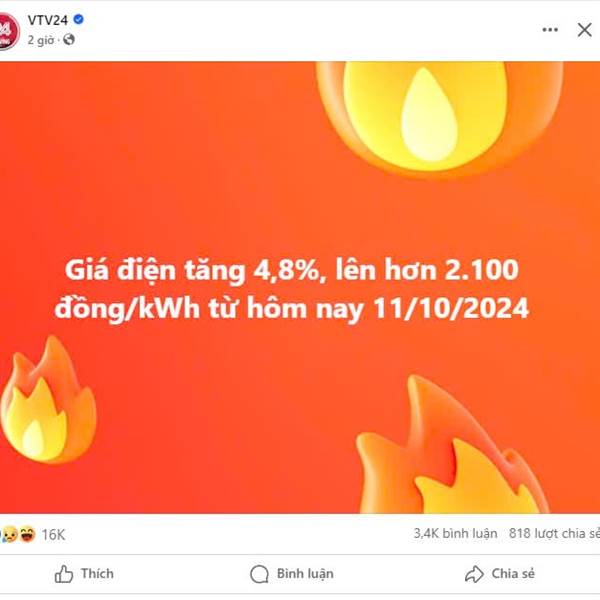The image size is (600, 600).
Task: Open the three-dot post options menu
Action: click(550, 30)
